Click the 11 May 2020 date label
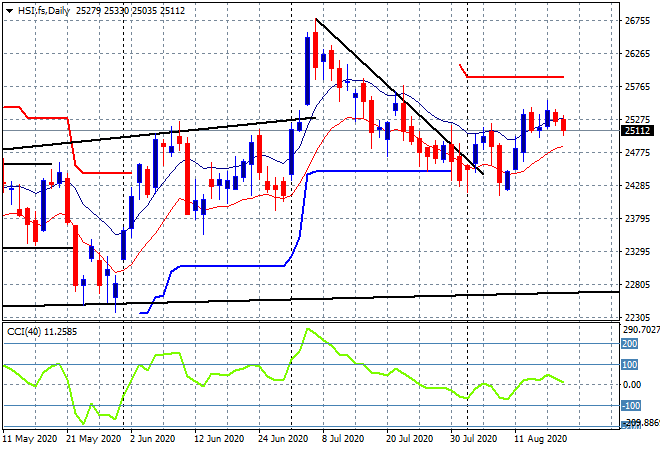The height and width of the screenshot is (450, 660). click(30, 439)
